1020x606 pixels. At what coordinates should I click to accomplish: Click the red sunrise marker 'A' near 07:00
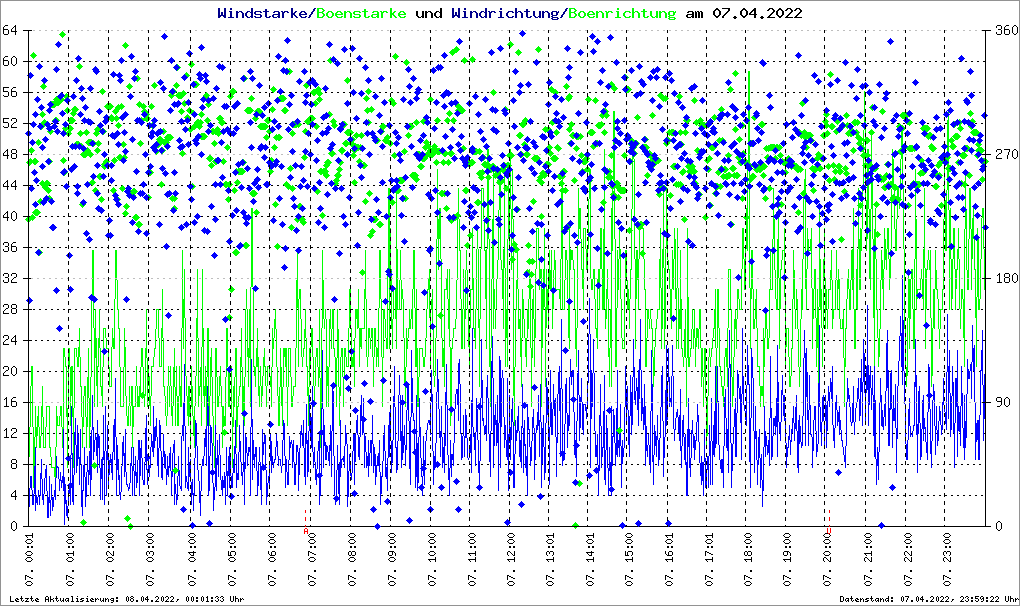(x=307, y=532)
